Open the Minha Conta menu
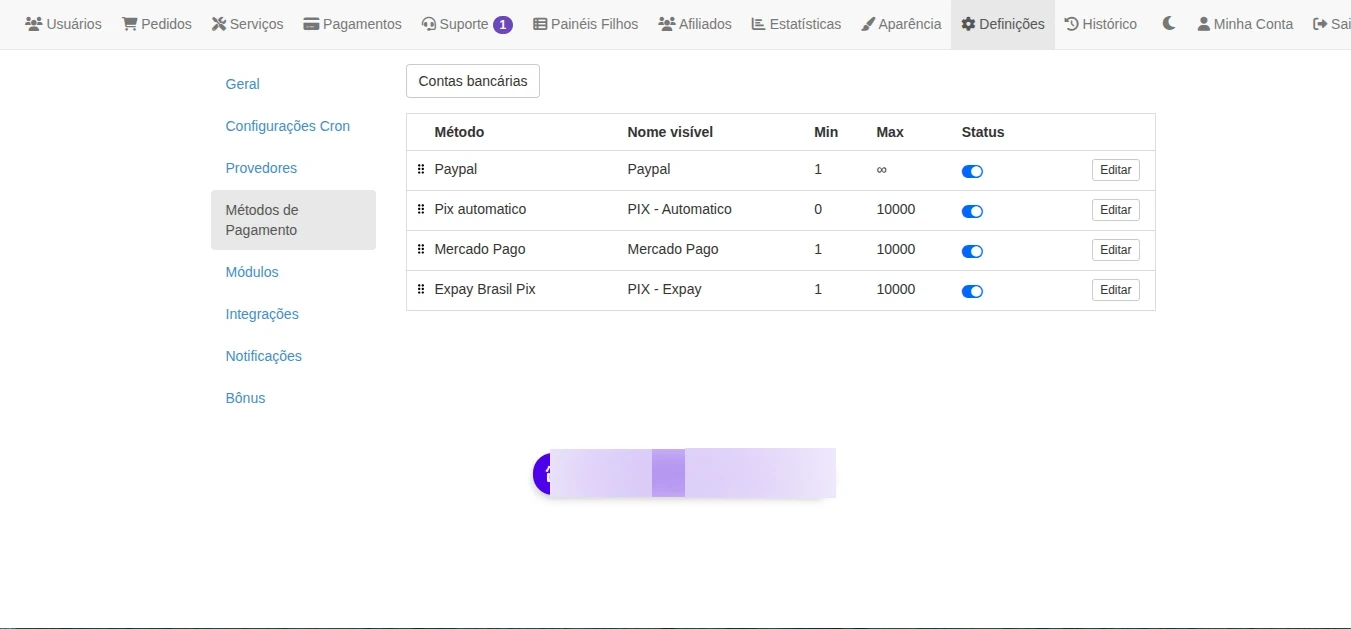1351x629 pixels. pyautogui.click(x=1245, y=24)
